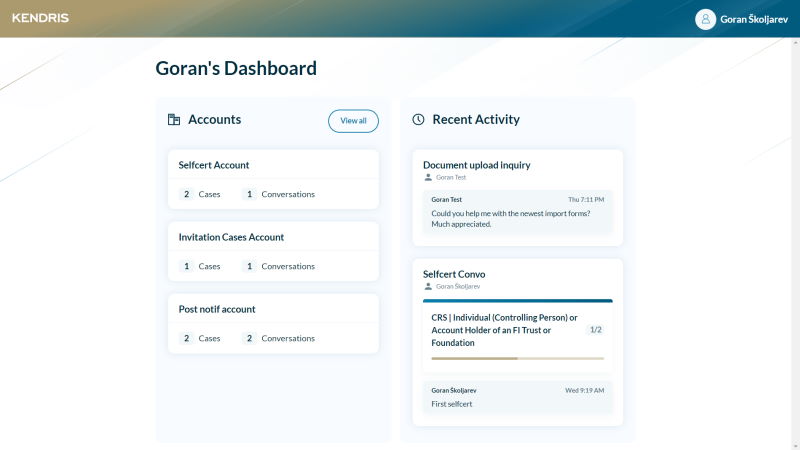Screen dimensions: 800x450
Task: Click the CRS form progress bar
Action: pyautogui.click(x=517, y=358)
